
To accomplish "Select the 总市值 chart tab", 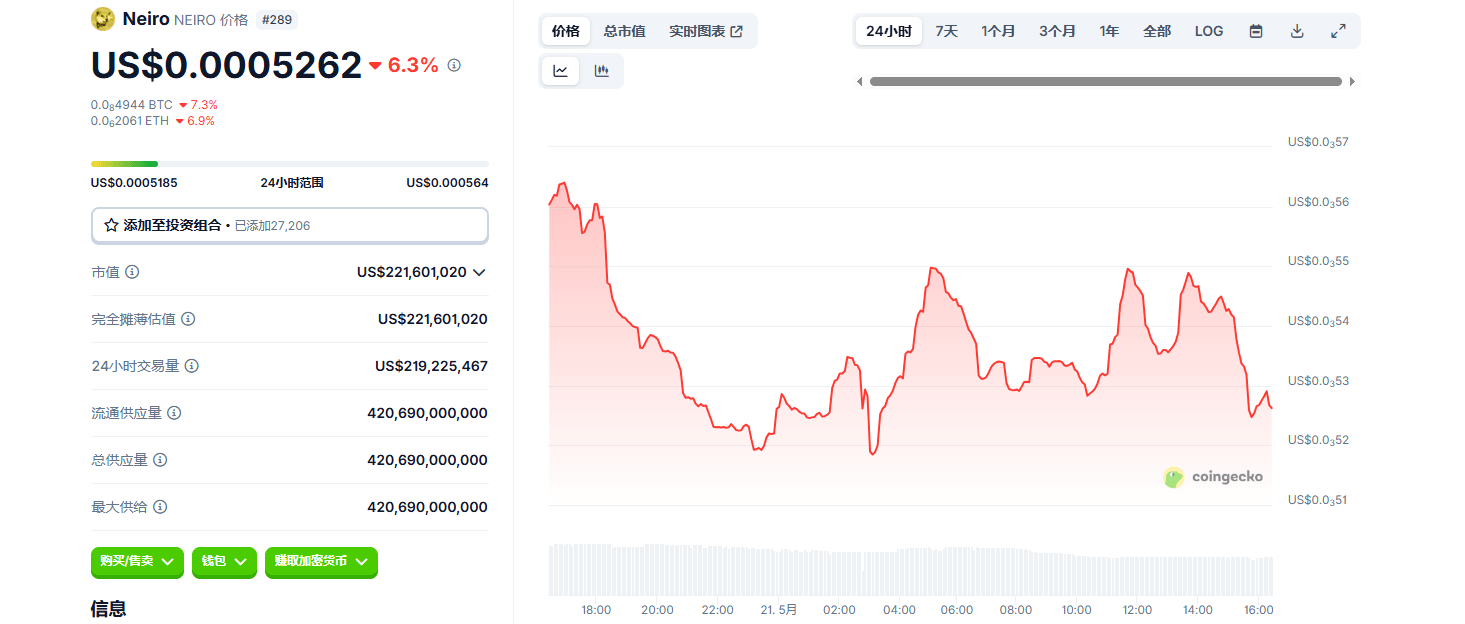I will click(624, 31).
